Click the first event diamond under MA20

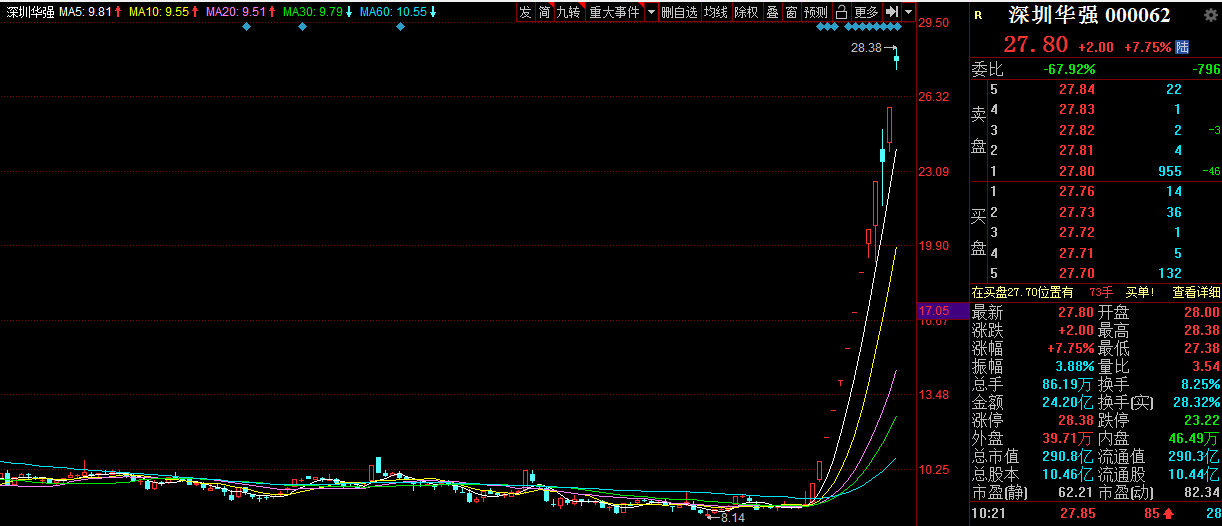246,26
